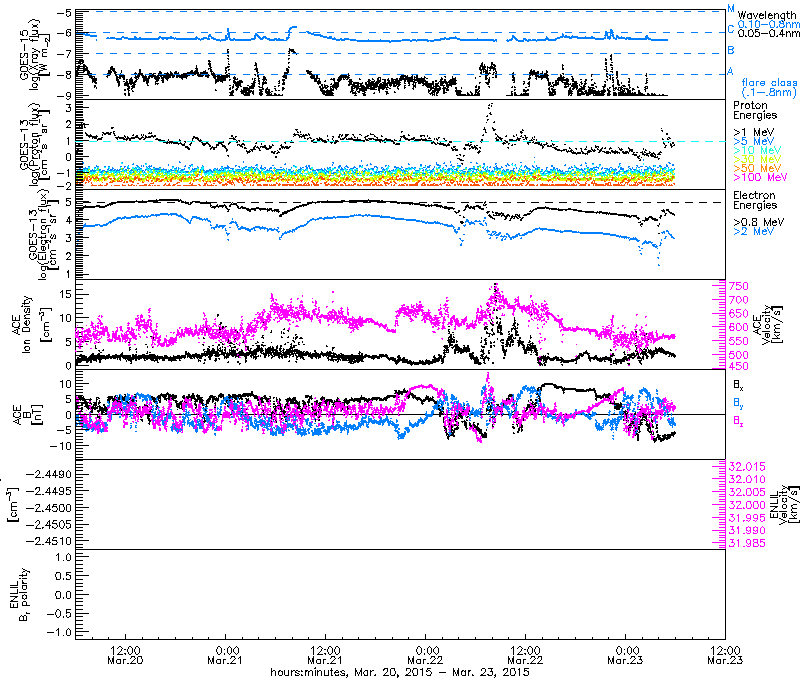Viewport: 800px width, 680px height.
Task: Select the A flare class marker
Action: (x=731, y=71)
